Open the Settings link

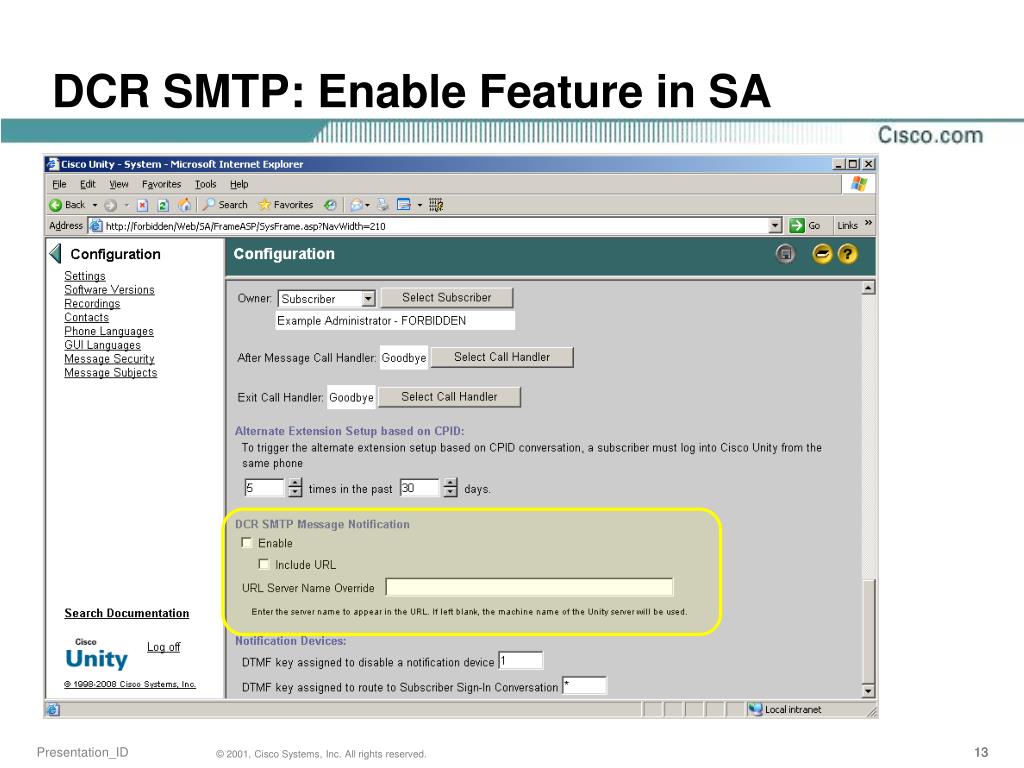85,276
